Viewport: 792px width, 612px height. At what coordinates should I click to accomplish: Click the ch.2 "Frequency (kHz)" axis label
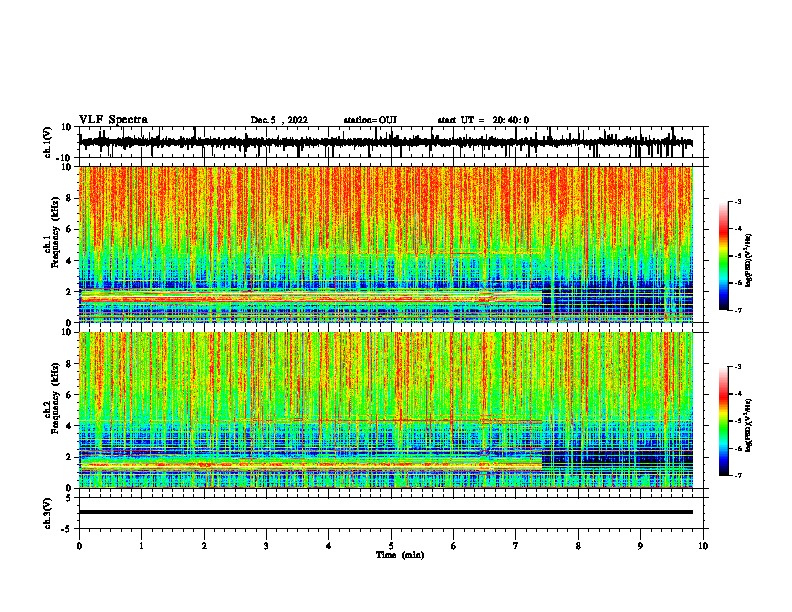click(55, 398)
